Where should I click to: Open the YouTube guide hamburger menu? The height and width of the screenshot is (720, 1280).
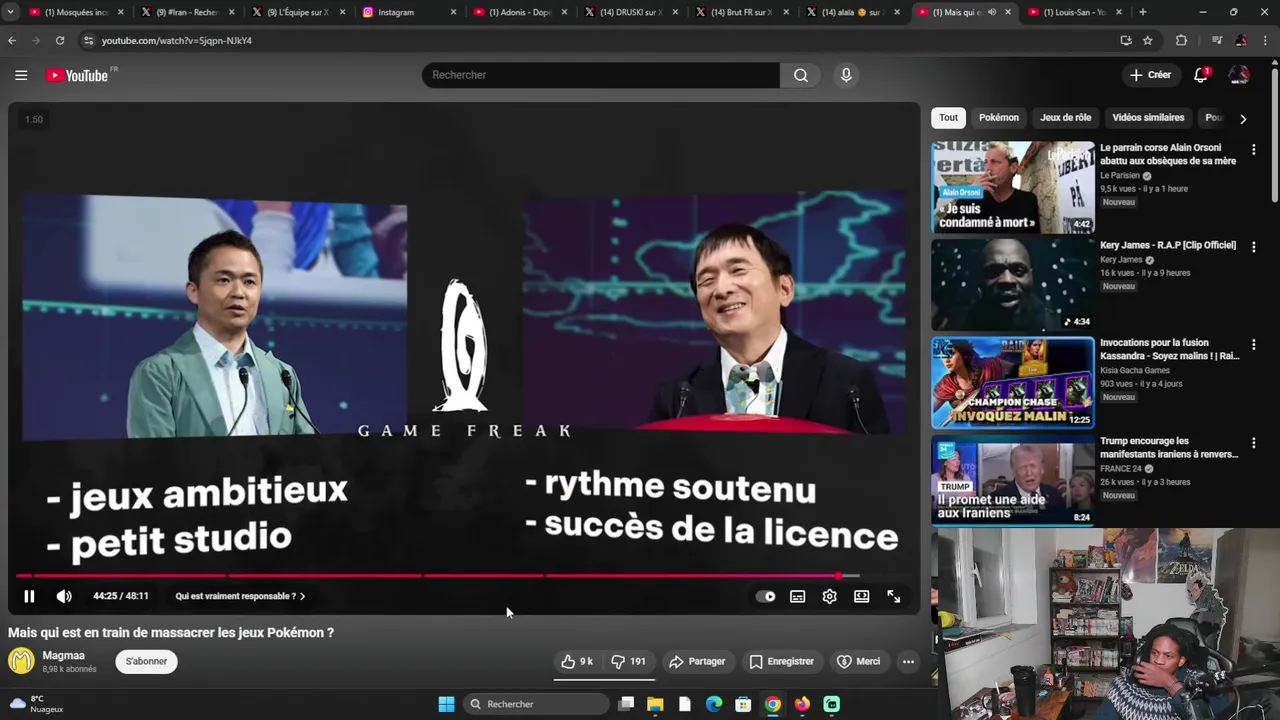click(x=21, y=75)
